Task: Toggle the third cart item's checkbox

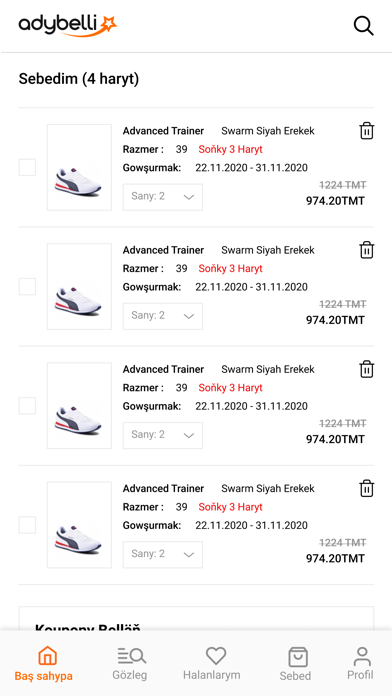Action: coord(27,406)
